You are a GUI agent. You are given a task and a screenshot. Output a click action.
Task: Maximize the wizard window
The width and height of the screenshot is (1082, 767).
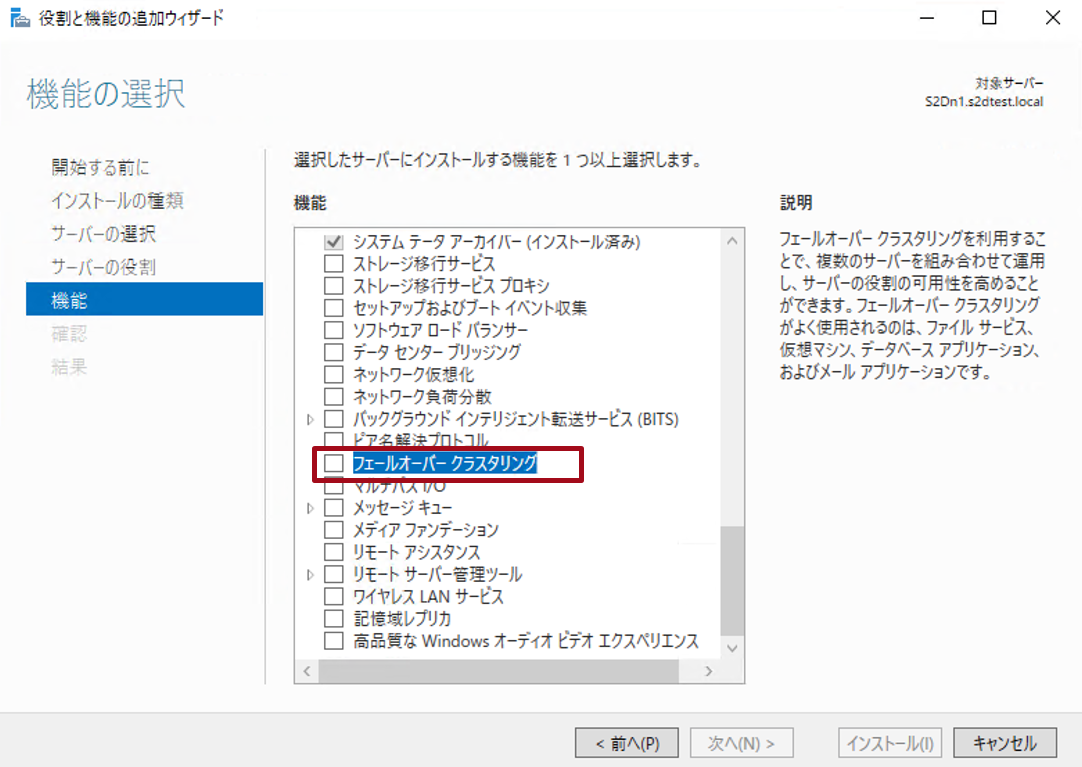(x=989, y=18)
